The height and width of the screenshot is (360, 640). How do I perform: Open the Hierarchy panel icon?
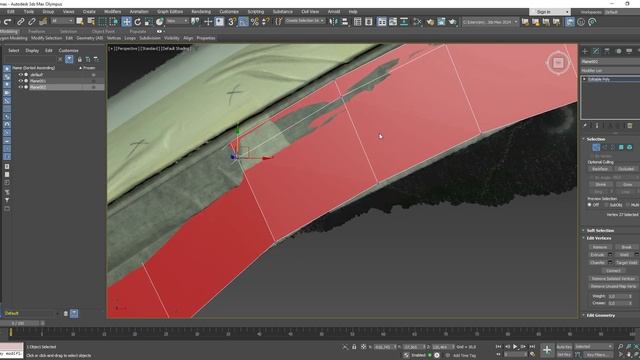click(607, 51)
